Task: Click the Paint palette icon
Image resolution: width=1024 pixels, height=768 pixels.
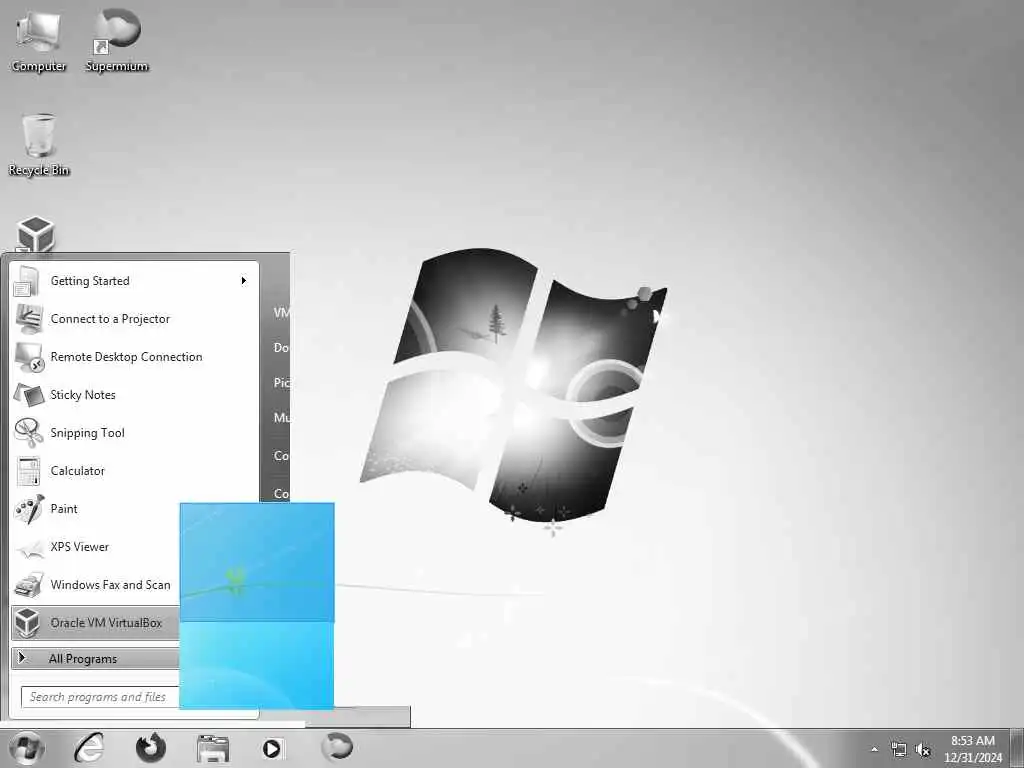Action: (x=29, y=509)
